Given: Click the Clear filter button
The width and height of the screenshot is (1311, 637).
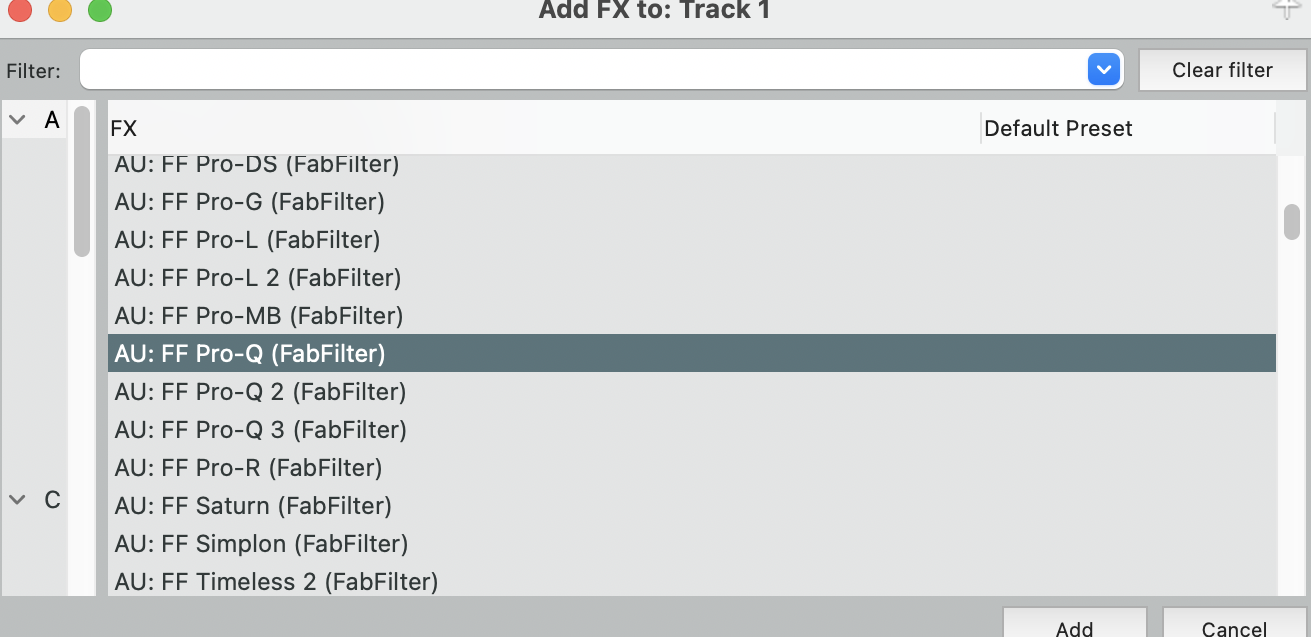Looking at the screenshot, I should coord(1222,70).
